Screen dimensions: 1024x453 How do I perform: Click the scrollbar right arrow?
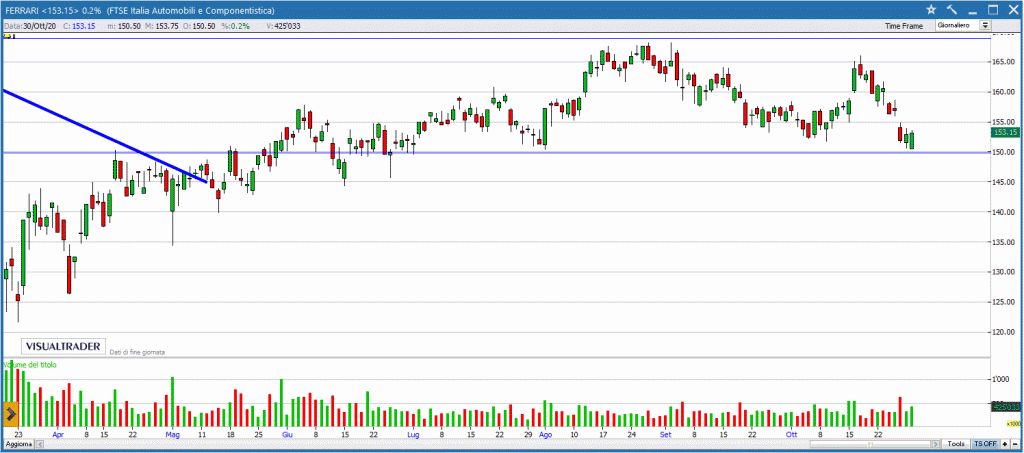937,444
